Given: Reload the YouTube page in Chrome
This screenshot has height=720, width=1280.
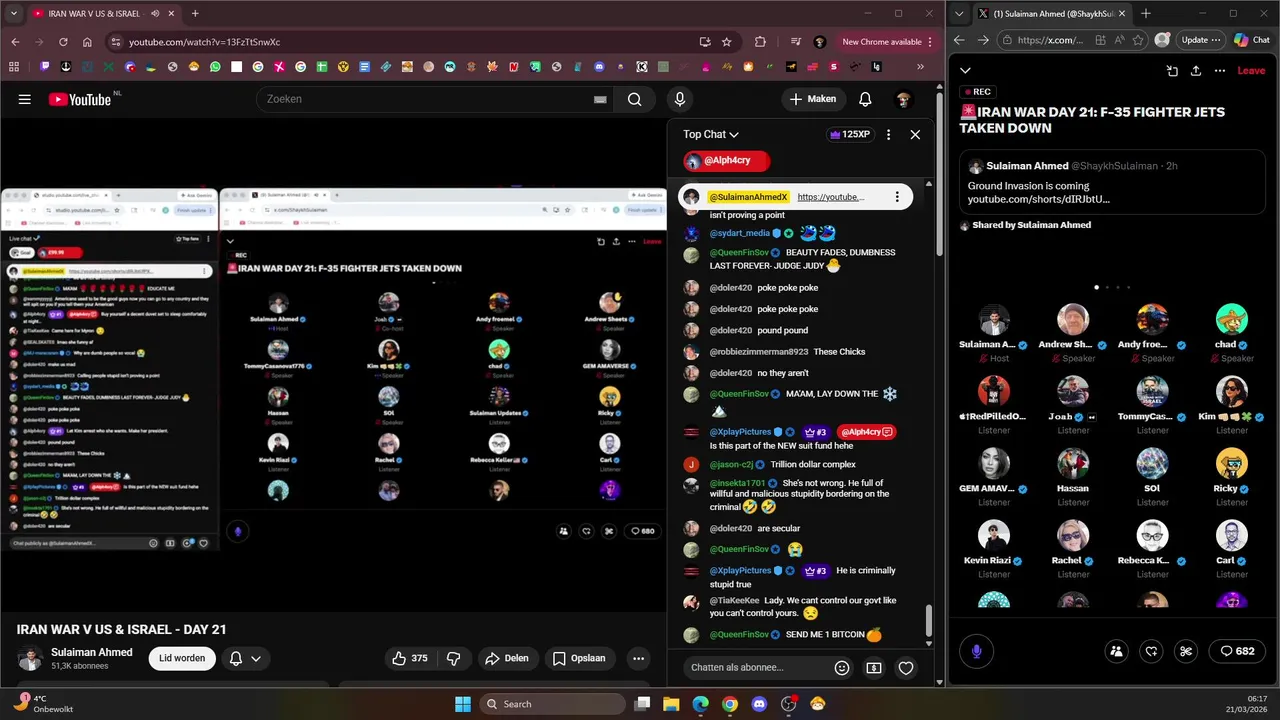Looking at the screenshot, I should coord(63,42).
